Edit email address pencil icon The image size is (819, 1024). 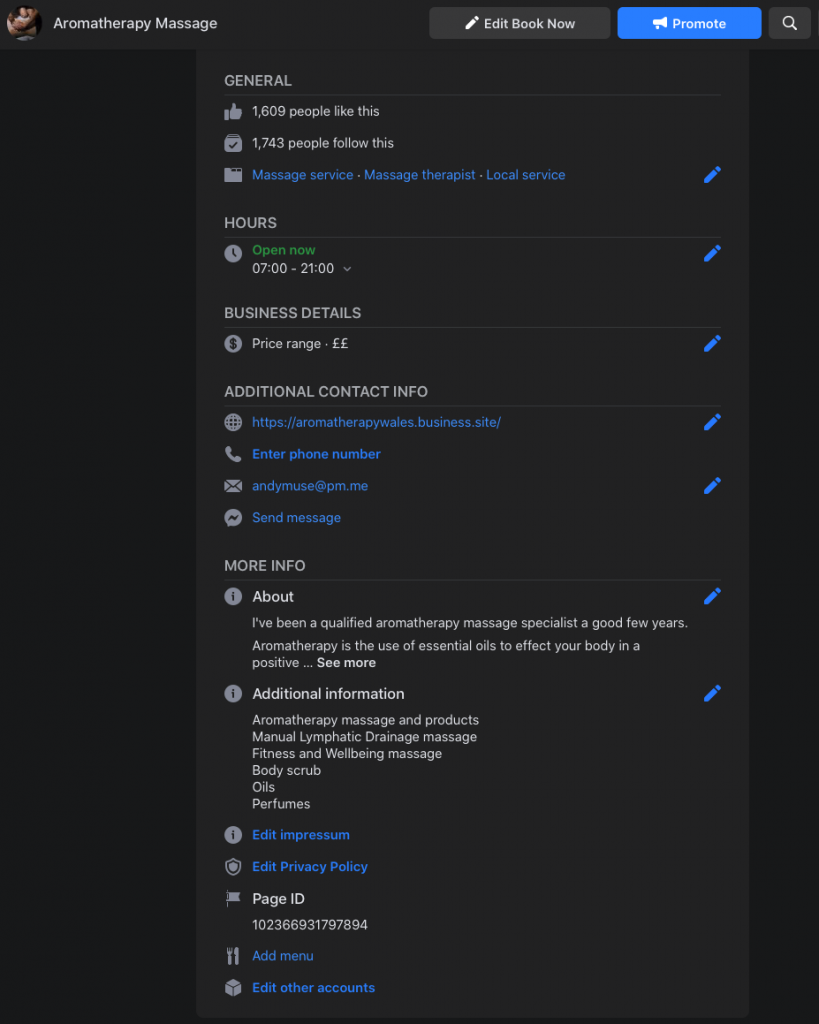point(712,486)
